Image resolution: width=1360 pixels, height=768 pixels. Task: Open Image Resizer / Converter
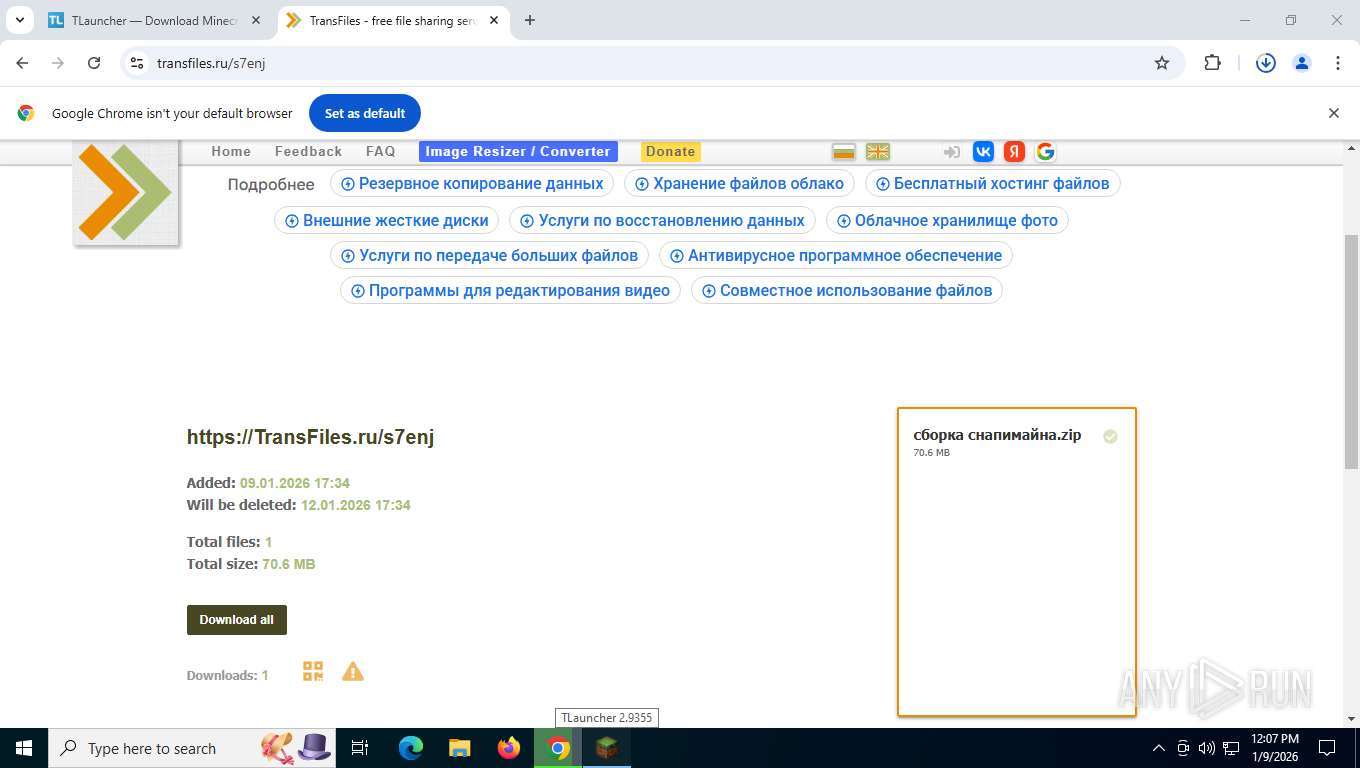coord(518,152)
